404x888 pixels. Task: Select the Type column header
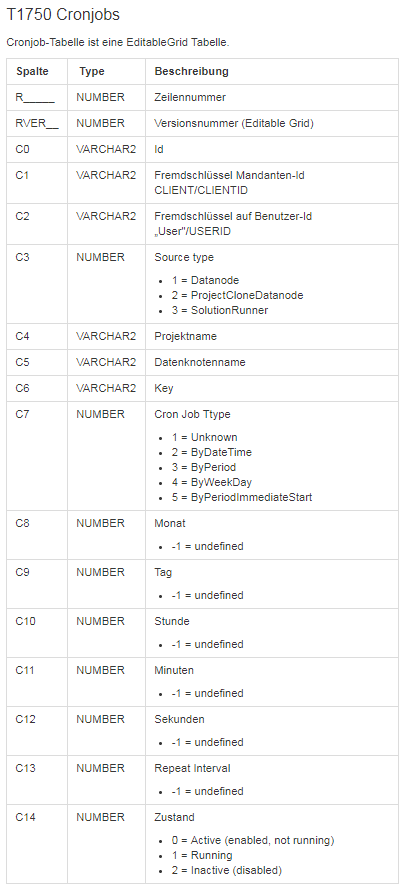pyautogui.click(x=92, y=71)
